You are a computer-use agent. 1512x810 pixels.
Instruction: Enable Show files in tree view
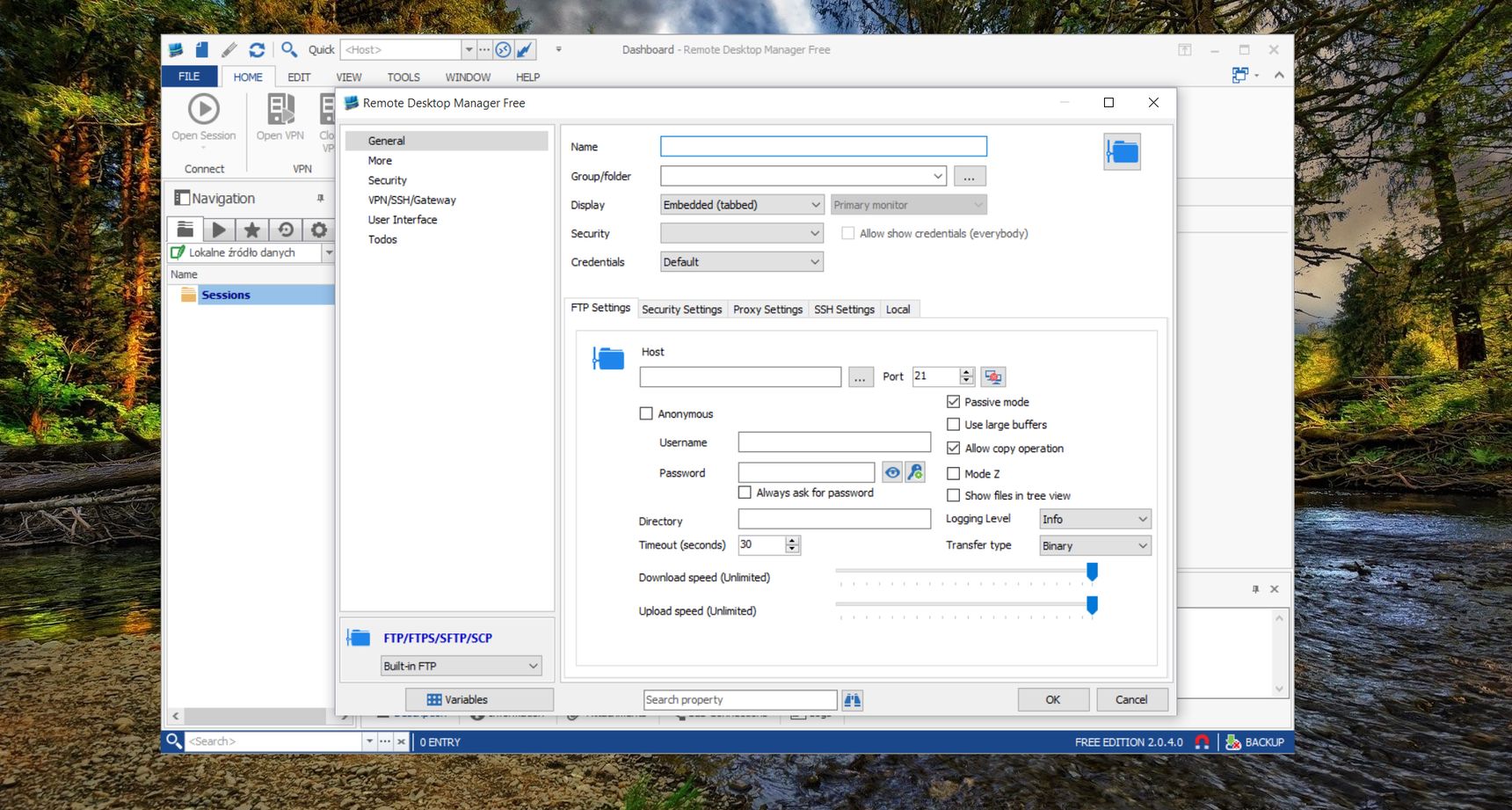(953, 495)
